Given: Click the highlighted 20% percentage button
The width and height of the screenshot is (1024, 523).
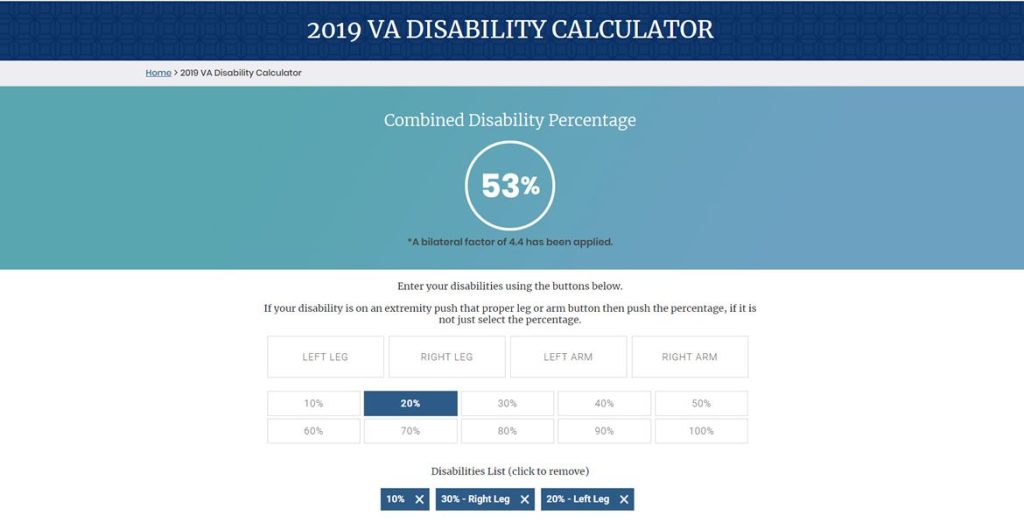Looking at the screenshot, I should click(x=410, y=404).
